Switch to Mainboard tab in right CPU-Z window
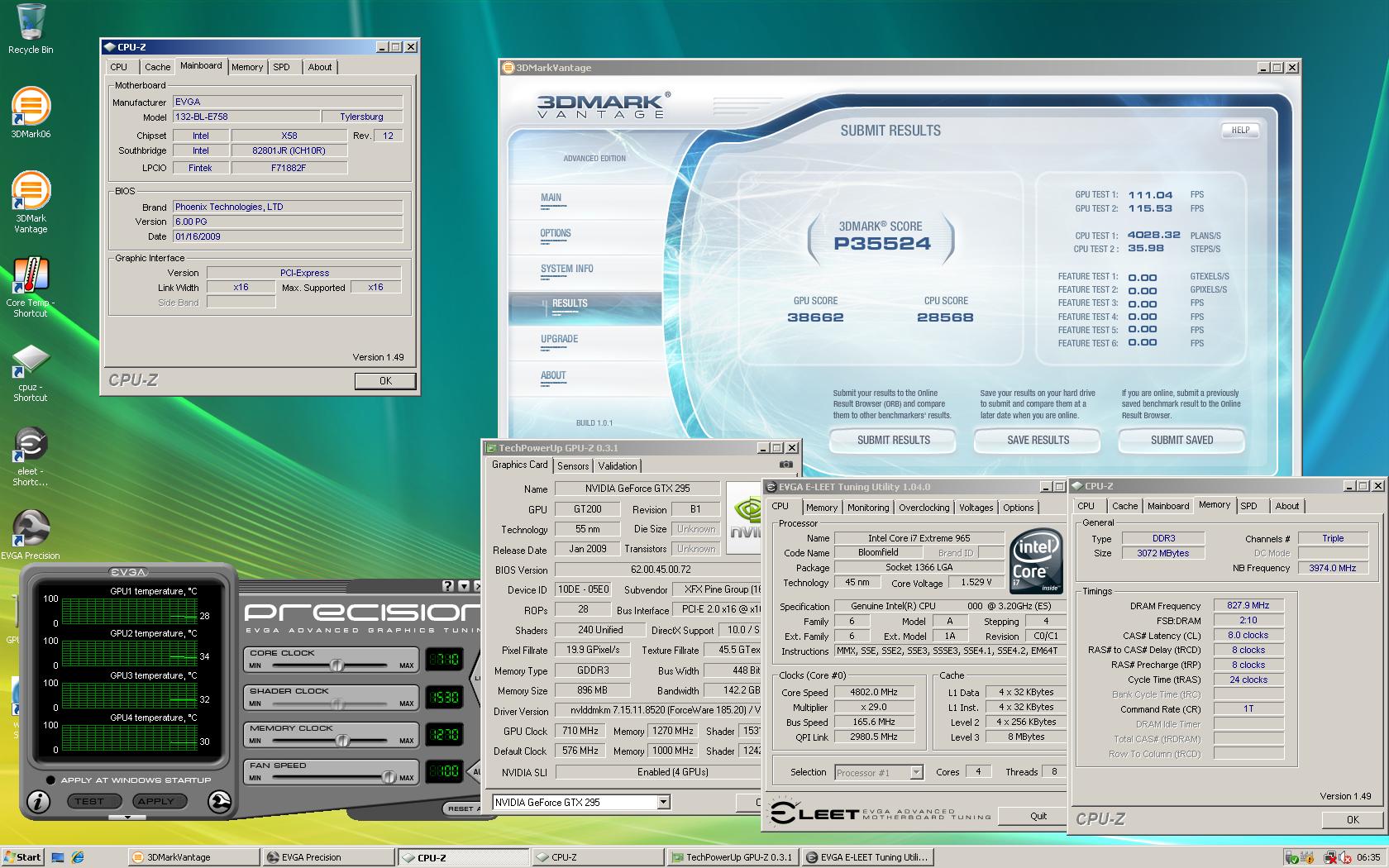The width and height of the screenshot is (1389, 868). pyautogui.click(x=1168, y=506)
